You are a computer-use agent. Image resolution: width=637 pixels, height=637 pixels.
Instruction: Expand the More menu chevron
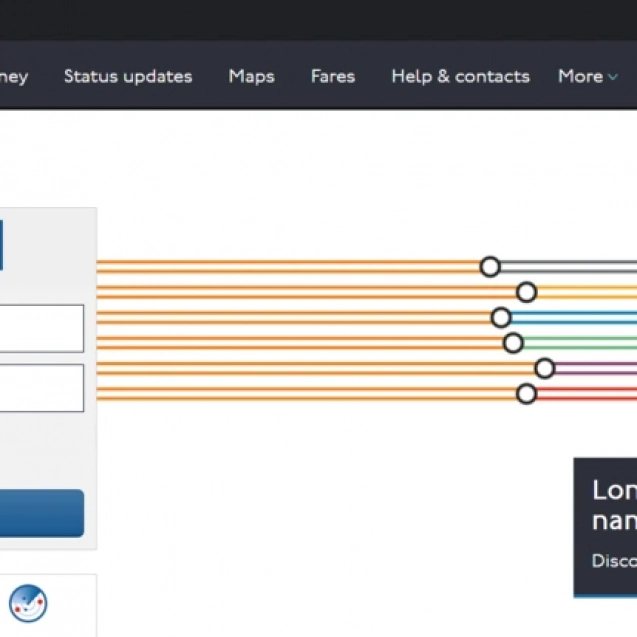click(x=613, y=77)
